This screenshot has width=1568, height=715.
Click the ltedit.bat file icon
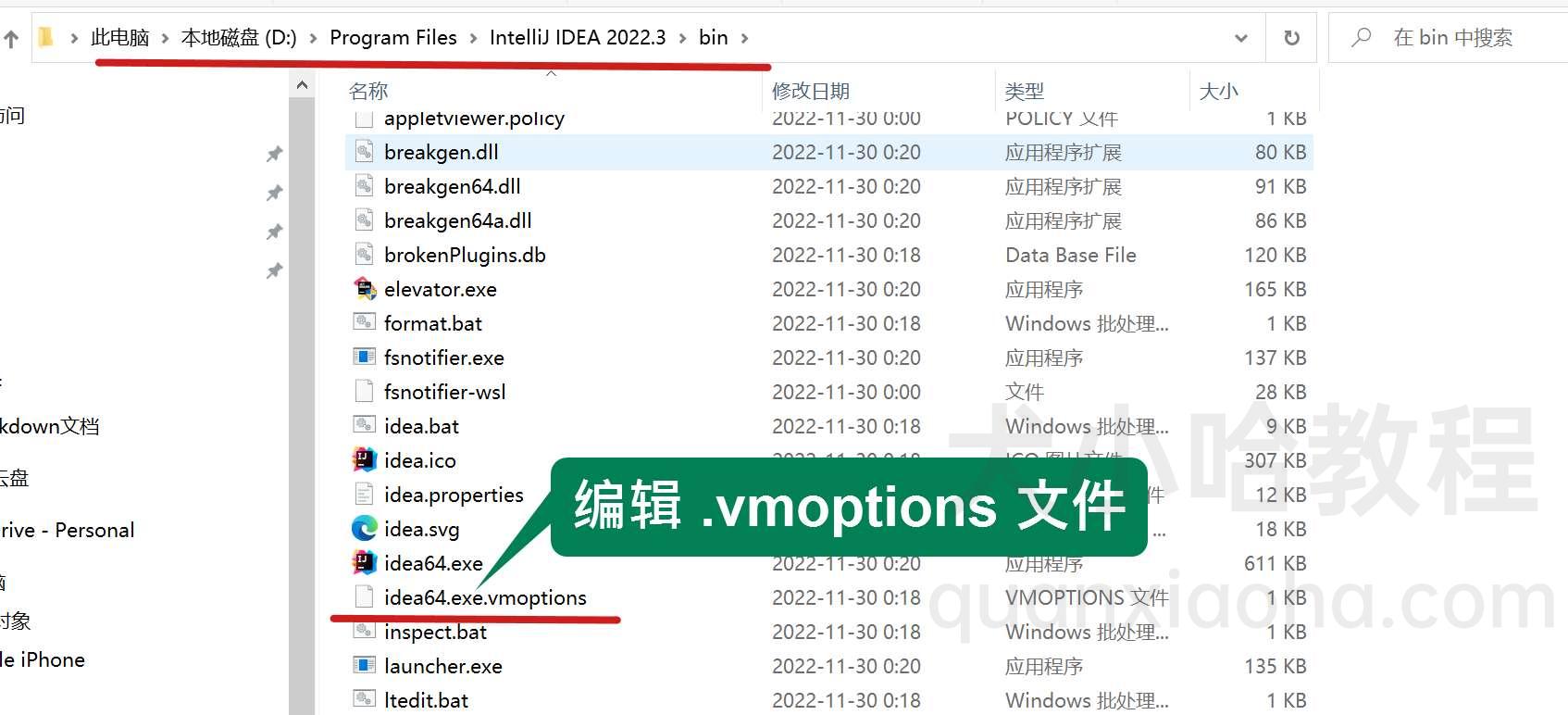tap(365, 700)
